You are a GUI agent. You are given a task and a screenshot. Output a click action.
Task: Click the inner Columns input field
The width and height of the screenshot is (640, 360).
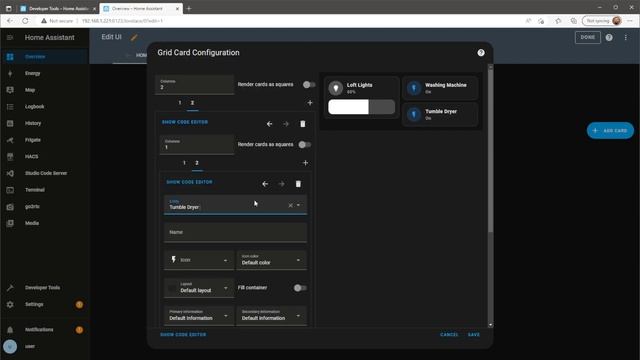point(197,144)
